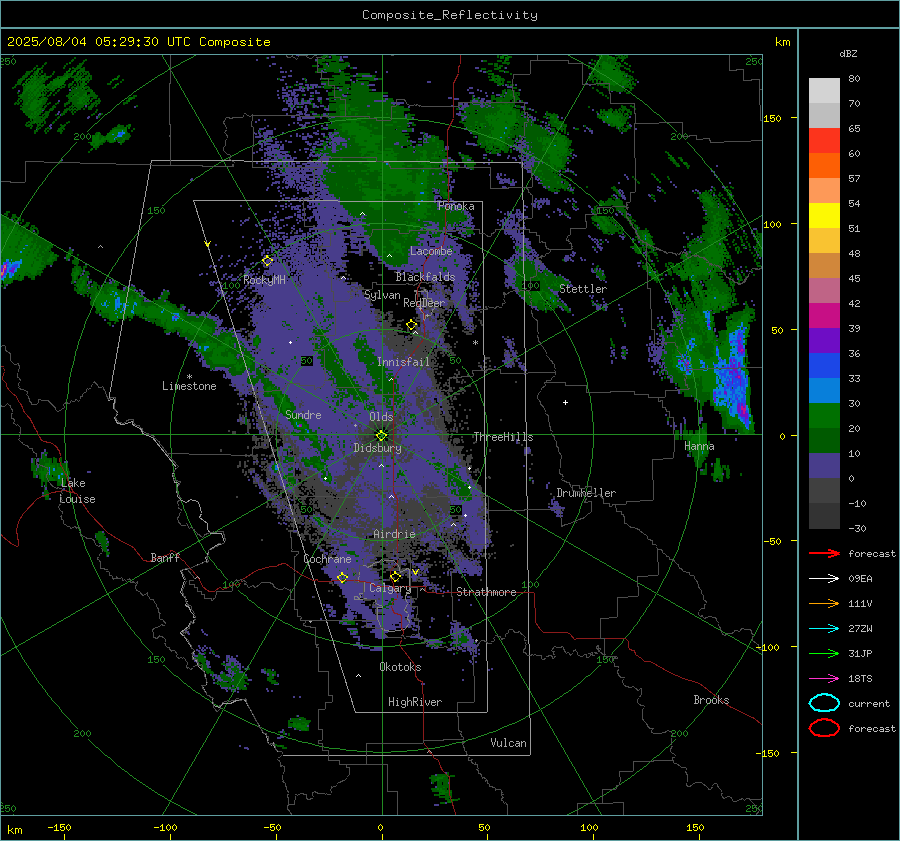Screen dimensions: 900x841
Task: Select the yellow diamond marker above Calgary
Action: coord(395,576)
